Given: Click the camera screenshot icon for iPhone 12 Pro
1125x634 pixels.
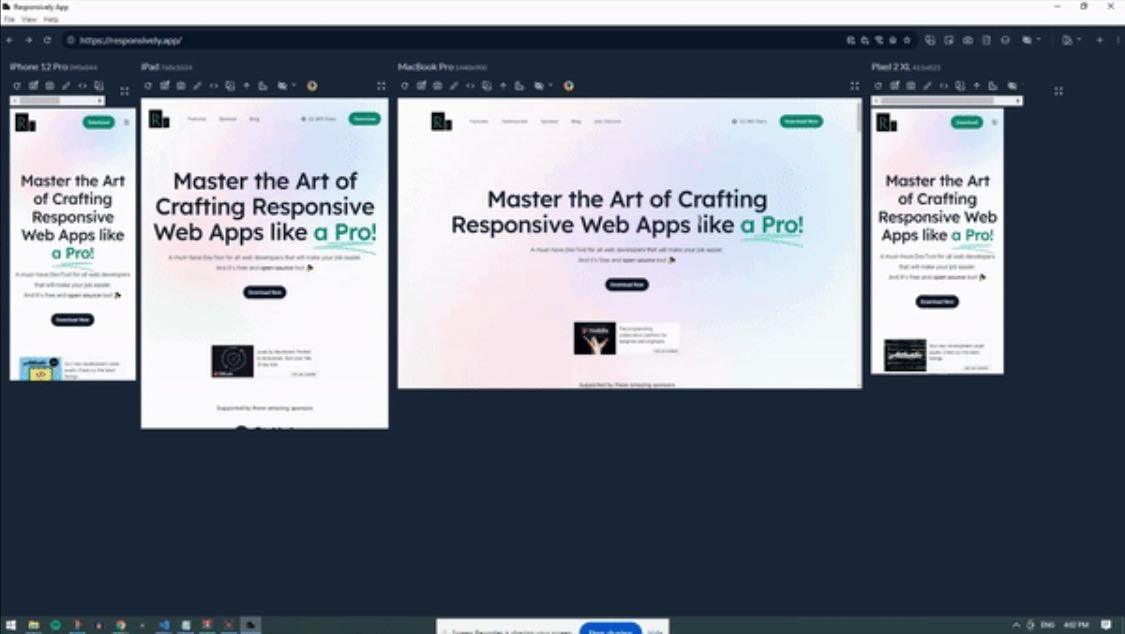Looking at the screenshot, I should point(50,85).
